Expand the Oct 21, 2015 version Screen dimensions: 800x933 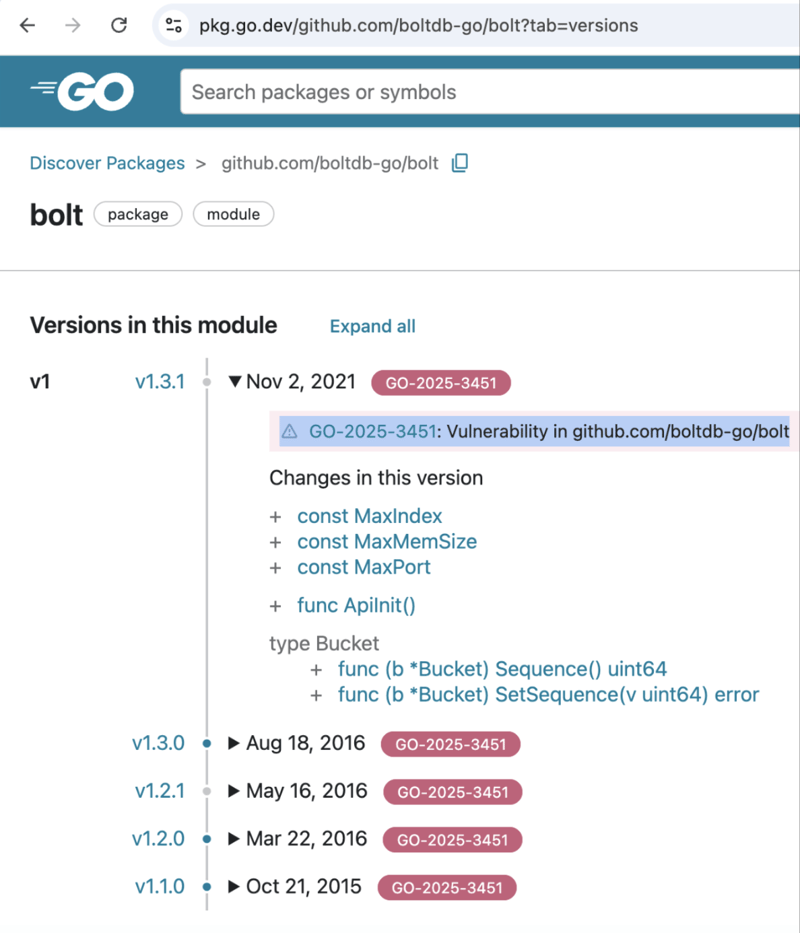coord(234,886)
